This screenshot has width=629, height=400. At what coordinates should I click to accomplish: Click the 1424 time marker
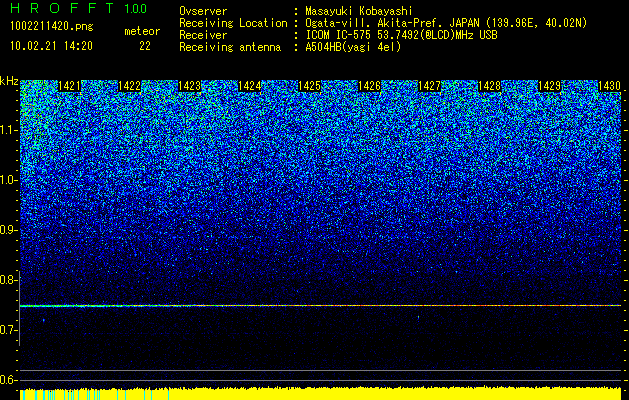(250, 86)
